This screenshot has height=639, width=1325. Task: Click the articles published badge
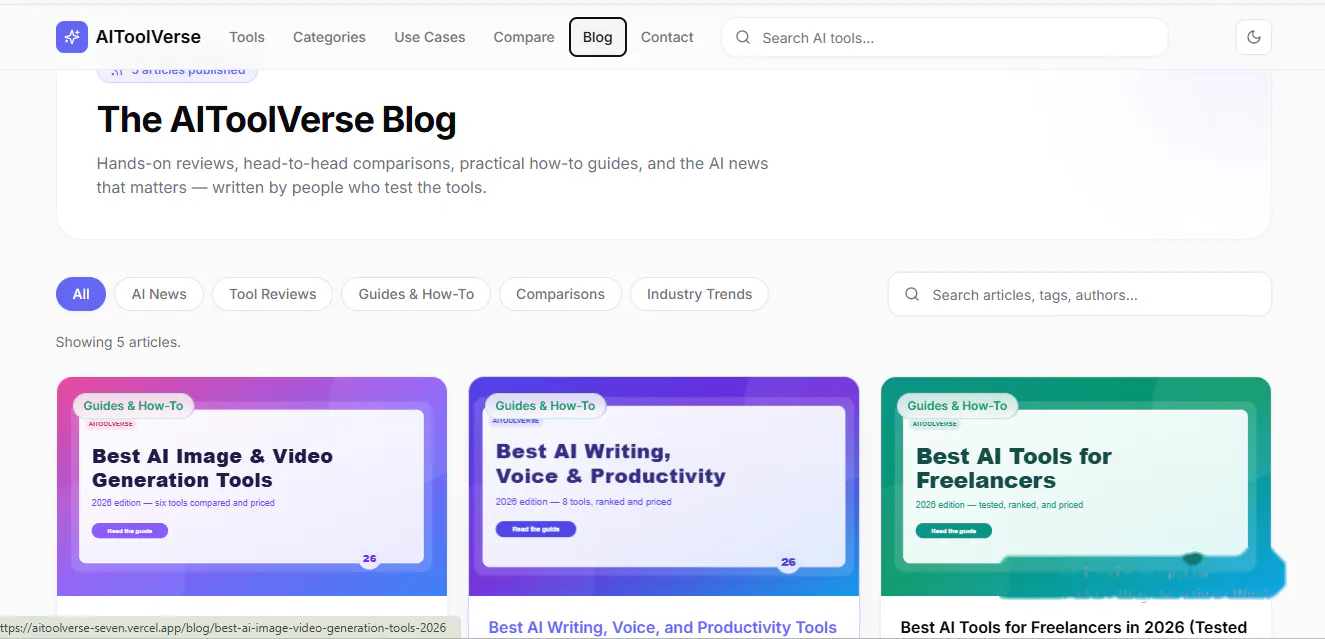178,71
